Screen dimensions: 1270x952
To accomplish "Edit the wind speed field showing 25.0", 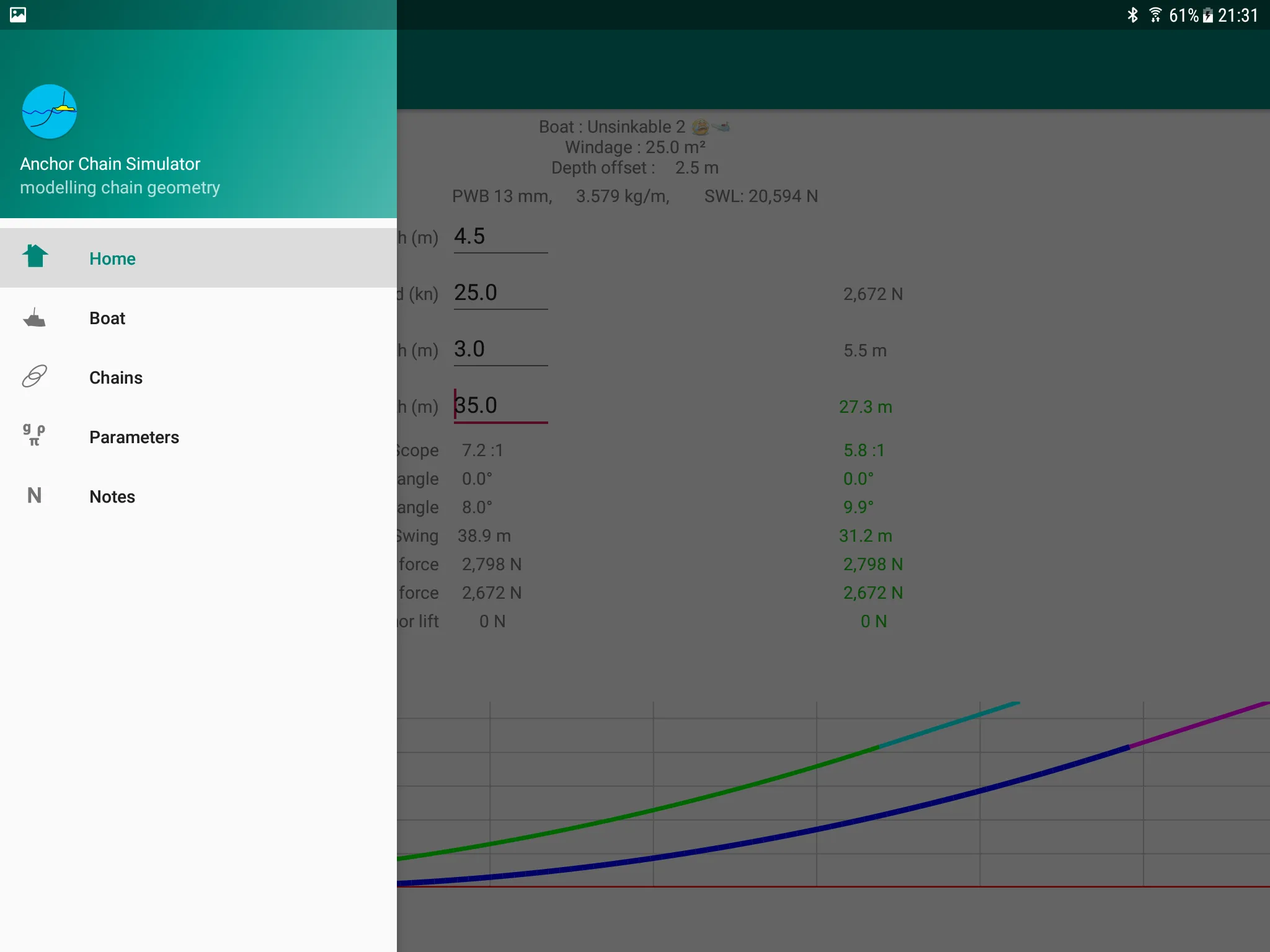I will pos(500,293).
